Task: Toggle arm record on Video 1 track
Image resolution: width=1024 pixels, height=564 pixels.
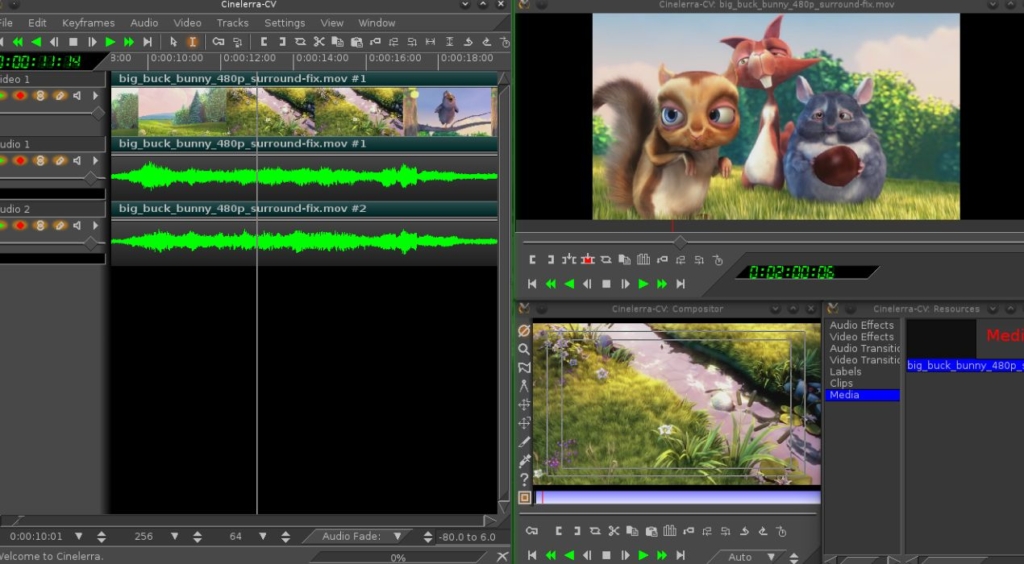Action: 20,96
